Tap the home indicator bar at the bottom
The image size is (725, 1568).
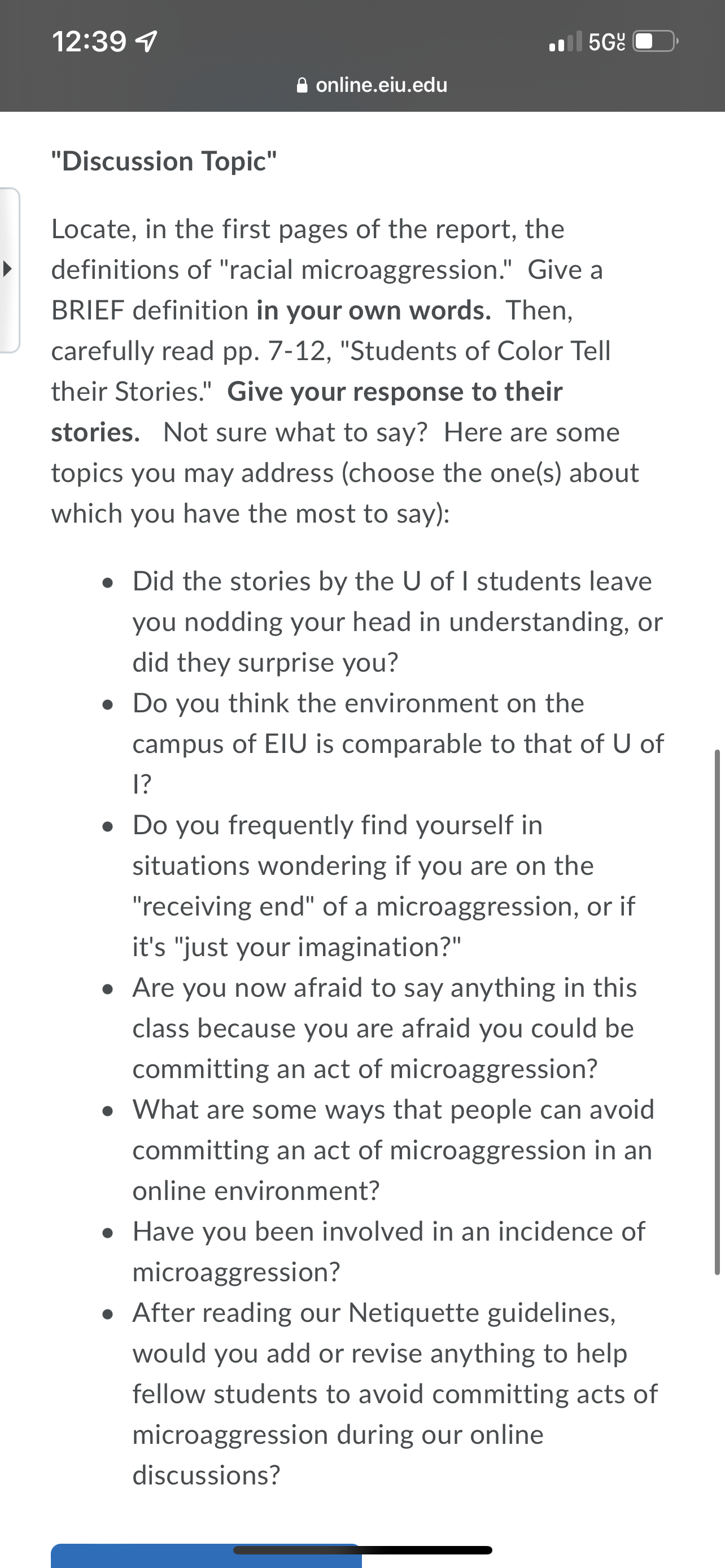coord(362,1550)
